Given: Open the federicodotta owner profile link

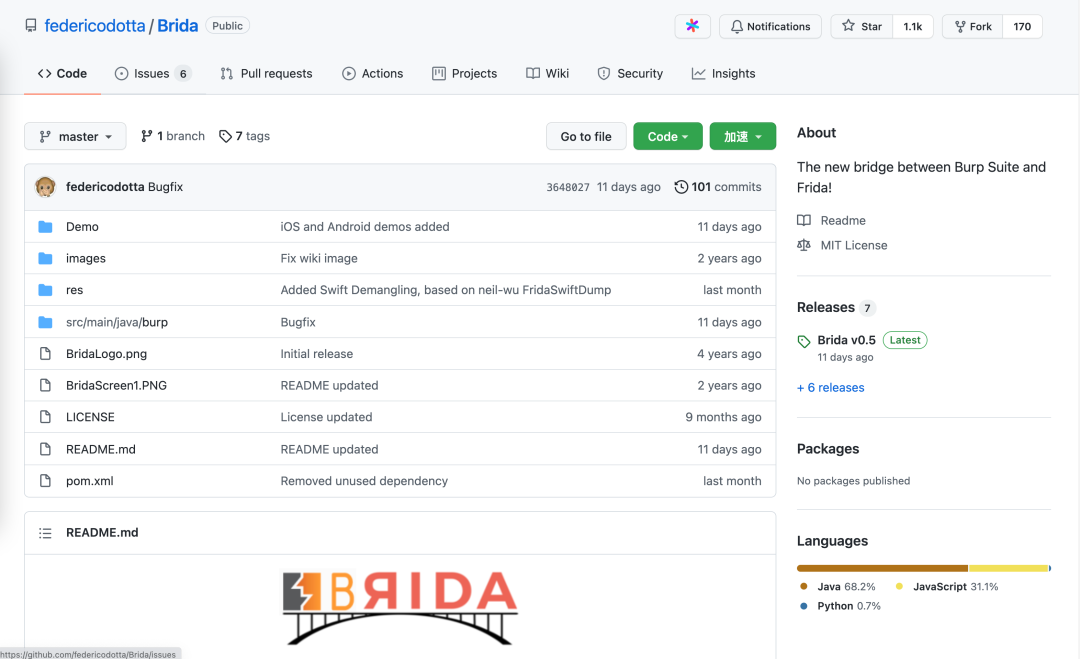Looking at the screenshot, I should click(x=95, y=26).
